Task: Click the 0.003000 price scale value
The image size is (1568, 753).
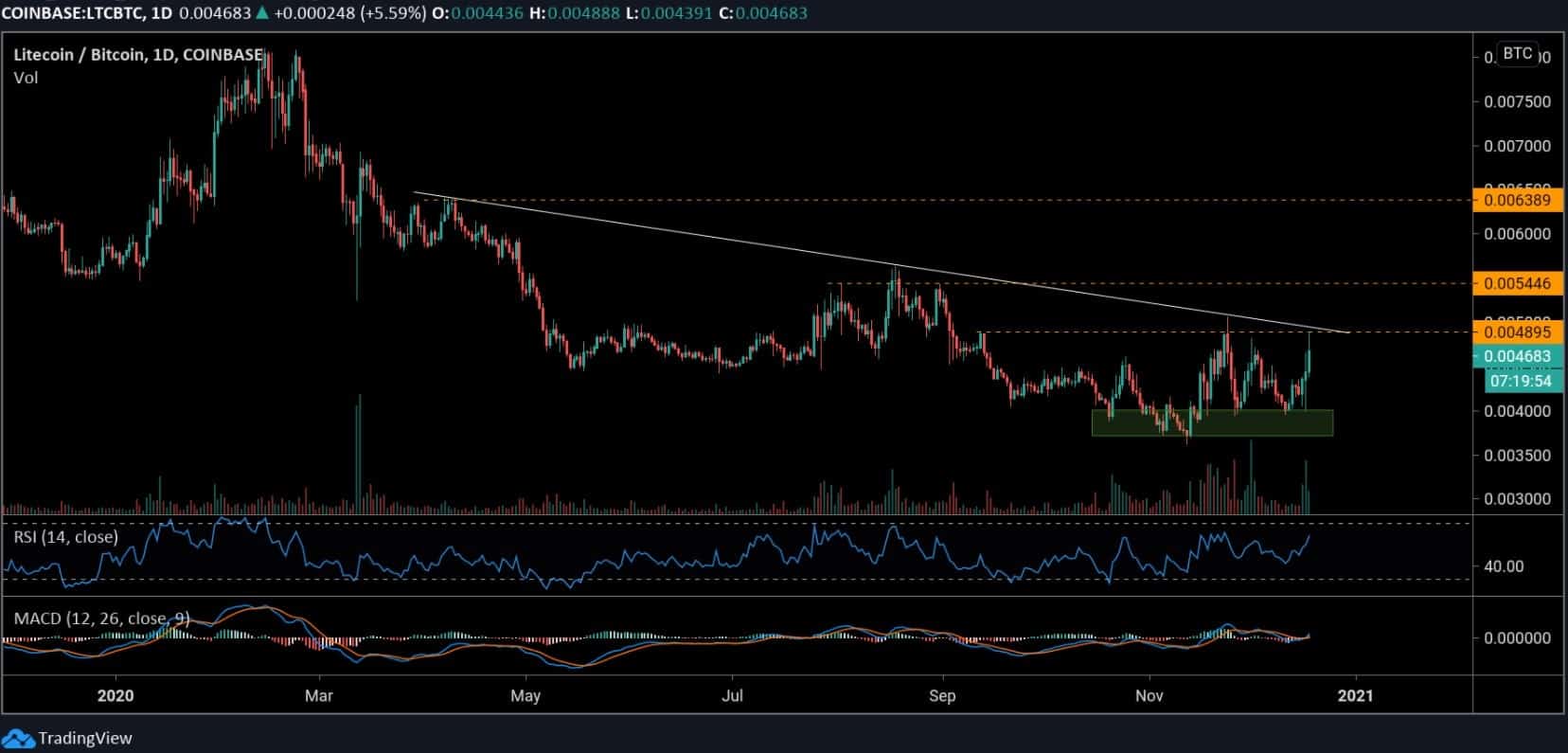Action: (1517, 499)
